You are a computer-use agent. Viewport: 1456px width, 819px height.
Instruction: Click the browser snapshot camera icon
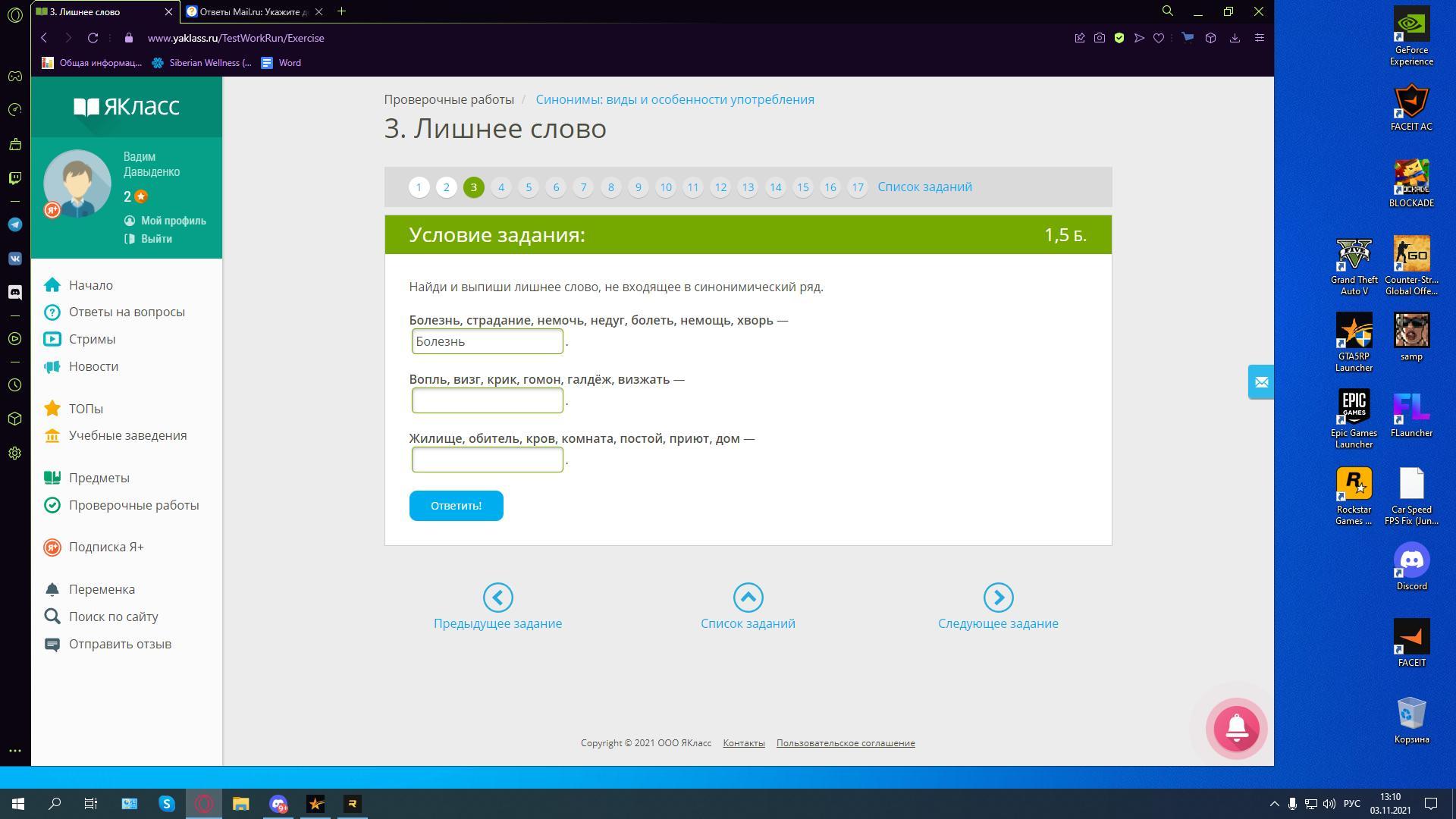(x=1099, y=38)
